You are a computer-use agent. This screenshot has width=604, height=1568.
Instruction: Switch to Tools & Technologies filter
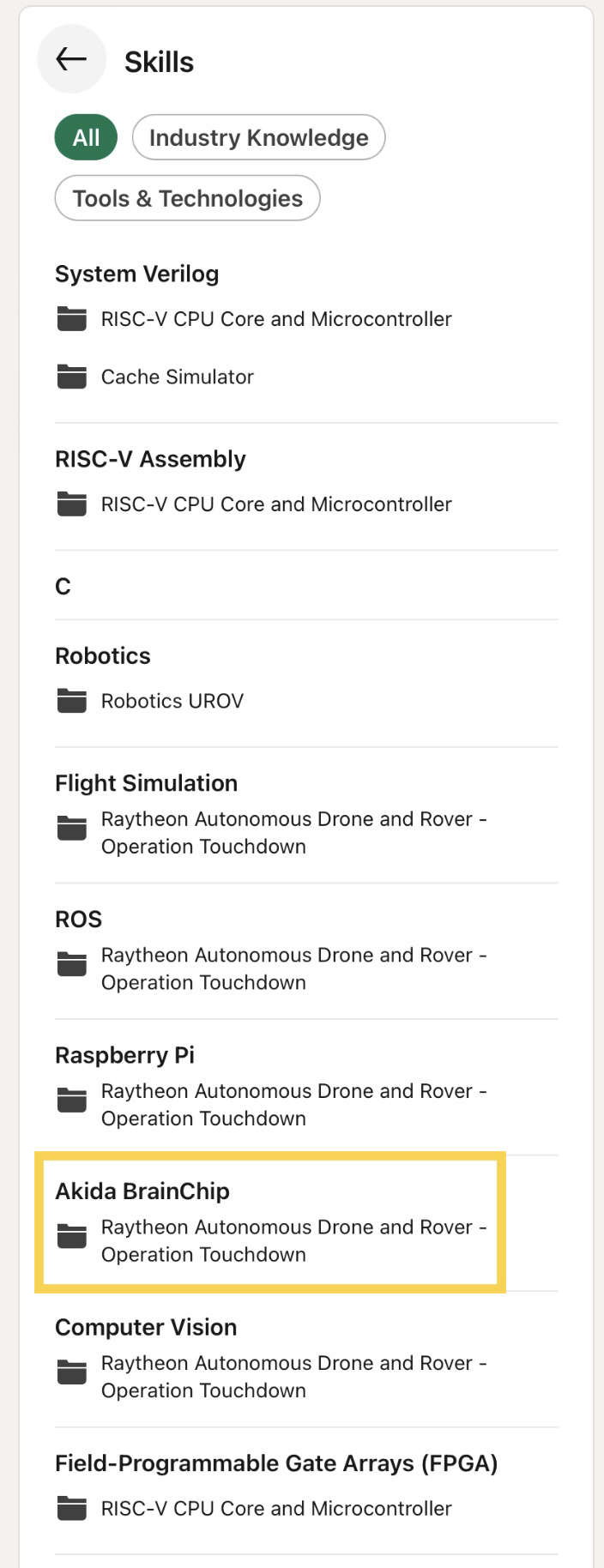[x=187, y=198]
